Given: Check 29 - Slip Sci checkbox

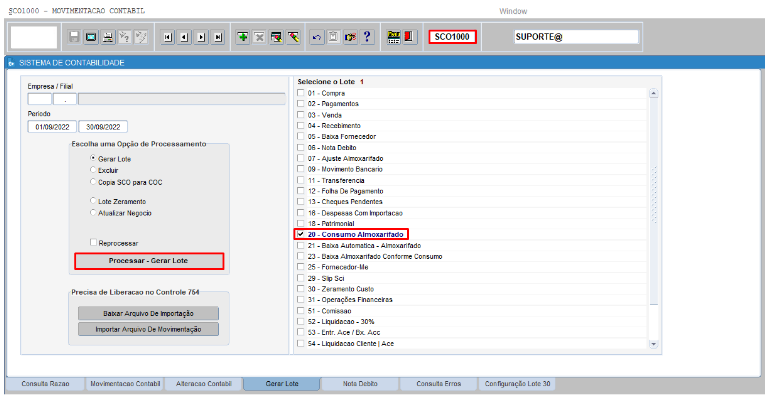Looking at the screenshot, I should click(301, 278).
